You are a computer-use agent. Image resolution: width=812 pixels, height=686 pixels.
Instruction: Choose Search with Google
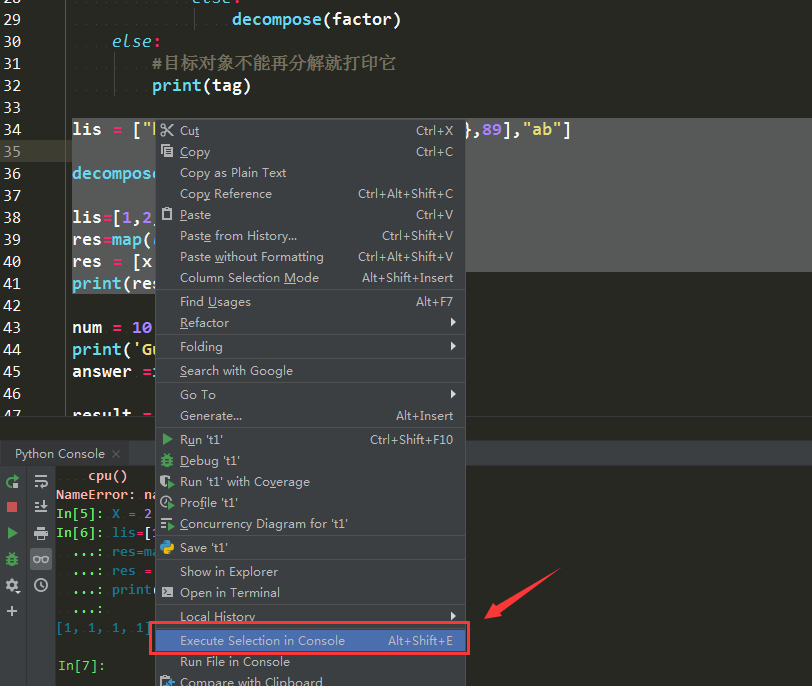tap(310, 371)
